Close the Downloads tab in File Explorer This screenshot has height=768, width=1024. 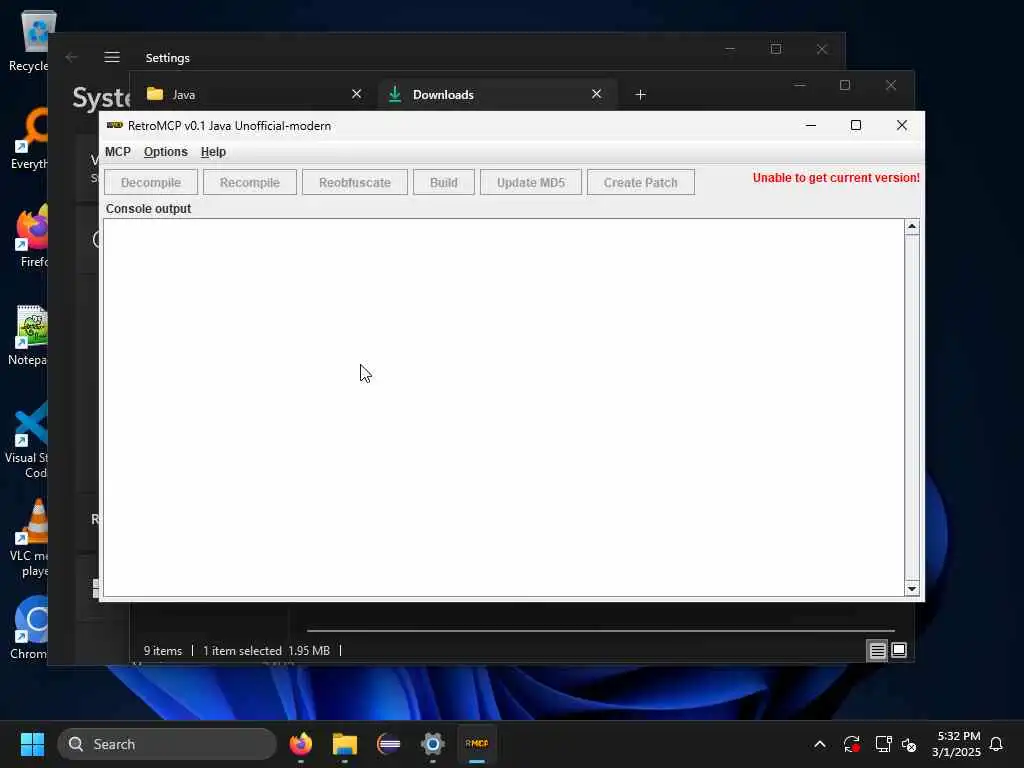pos(596,94)
